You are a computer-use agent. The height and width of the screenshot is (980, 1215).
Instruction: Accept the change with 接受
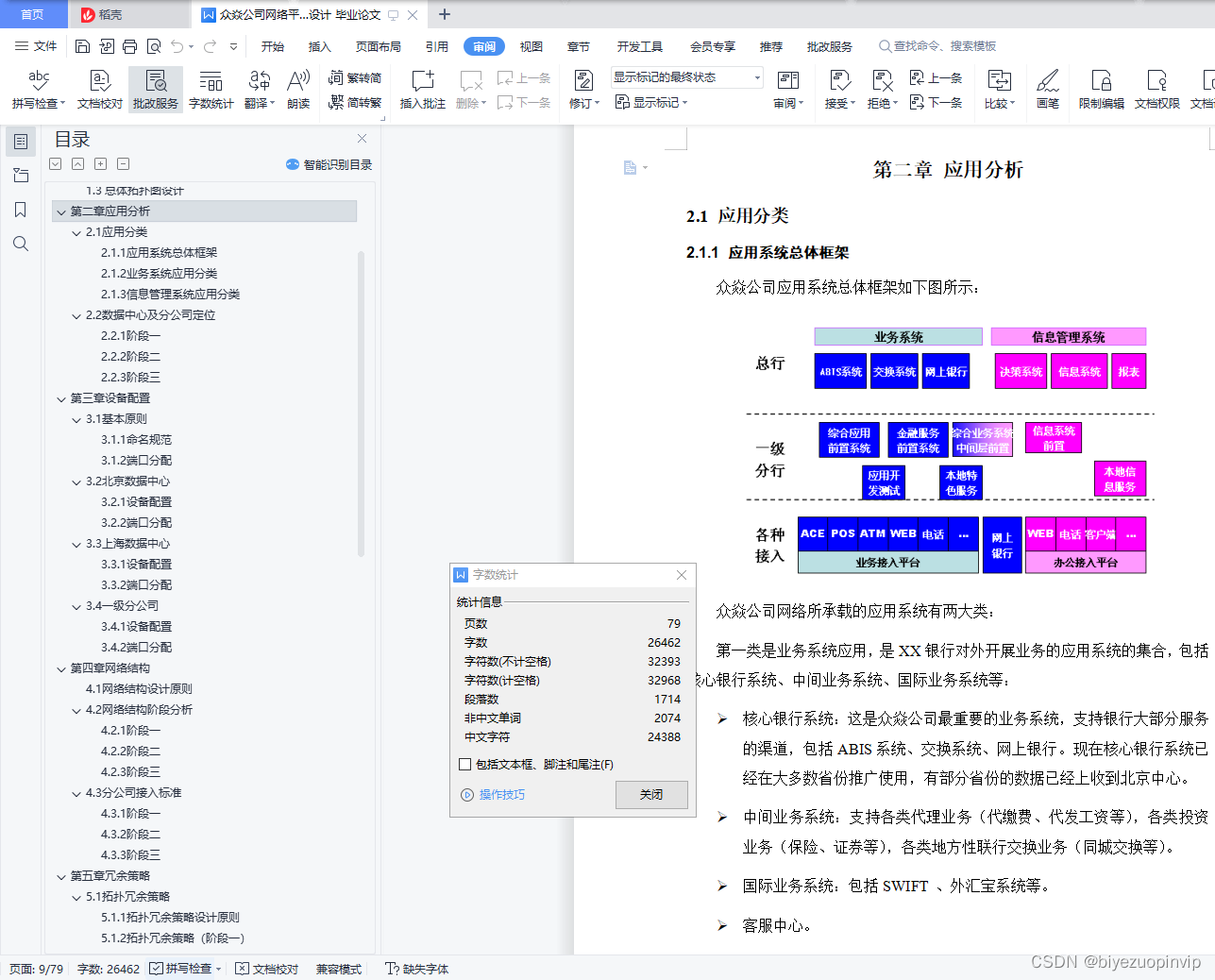(839, 90)
